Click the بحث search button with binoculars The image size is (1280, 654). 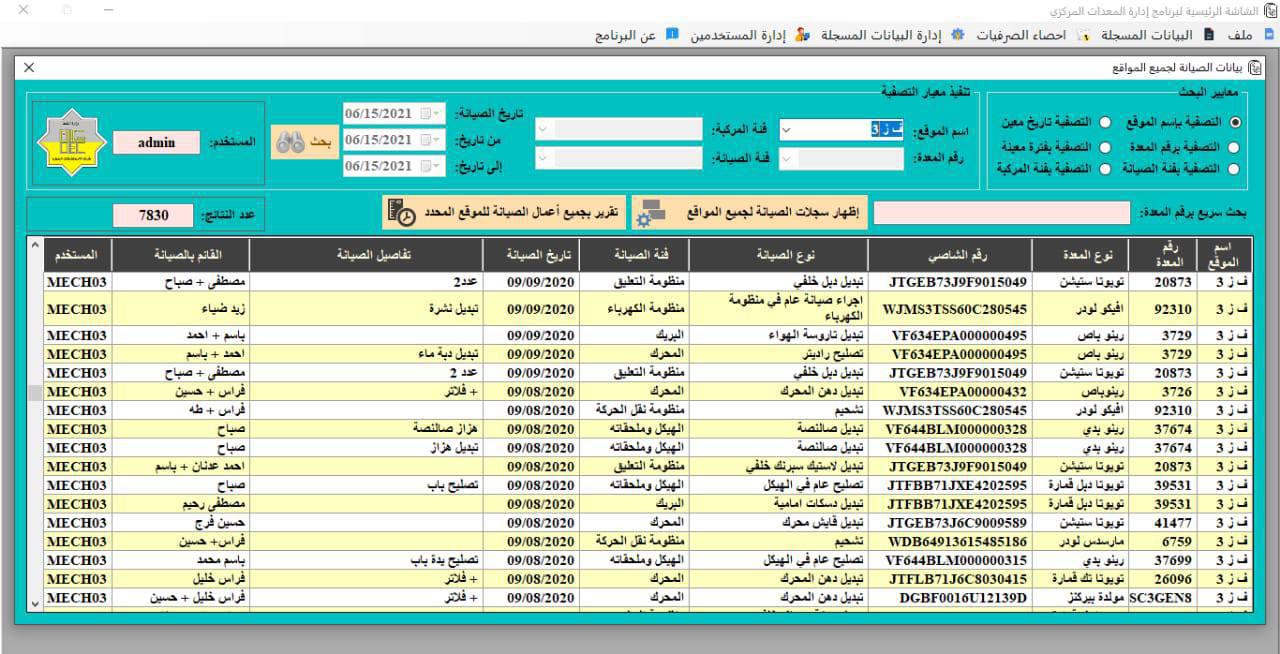click(305, 143)
